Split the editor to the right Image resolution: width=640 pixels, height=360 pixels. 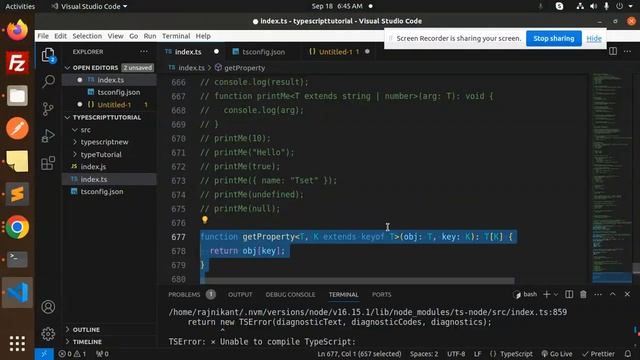[613, 51]
